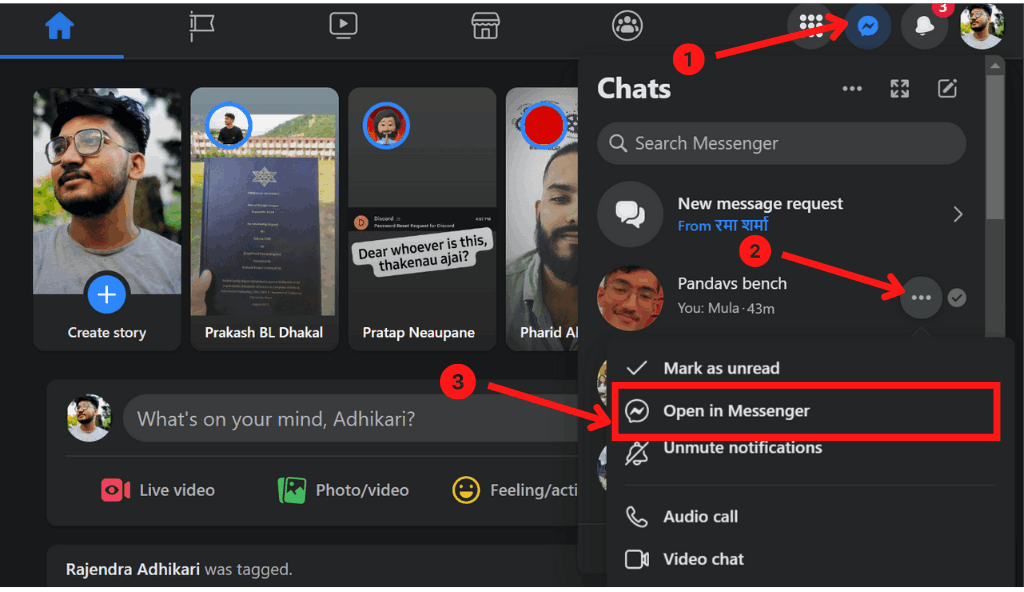Select Open in Messenger

805,411
